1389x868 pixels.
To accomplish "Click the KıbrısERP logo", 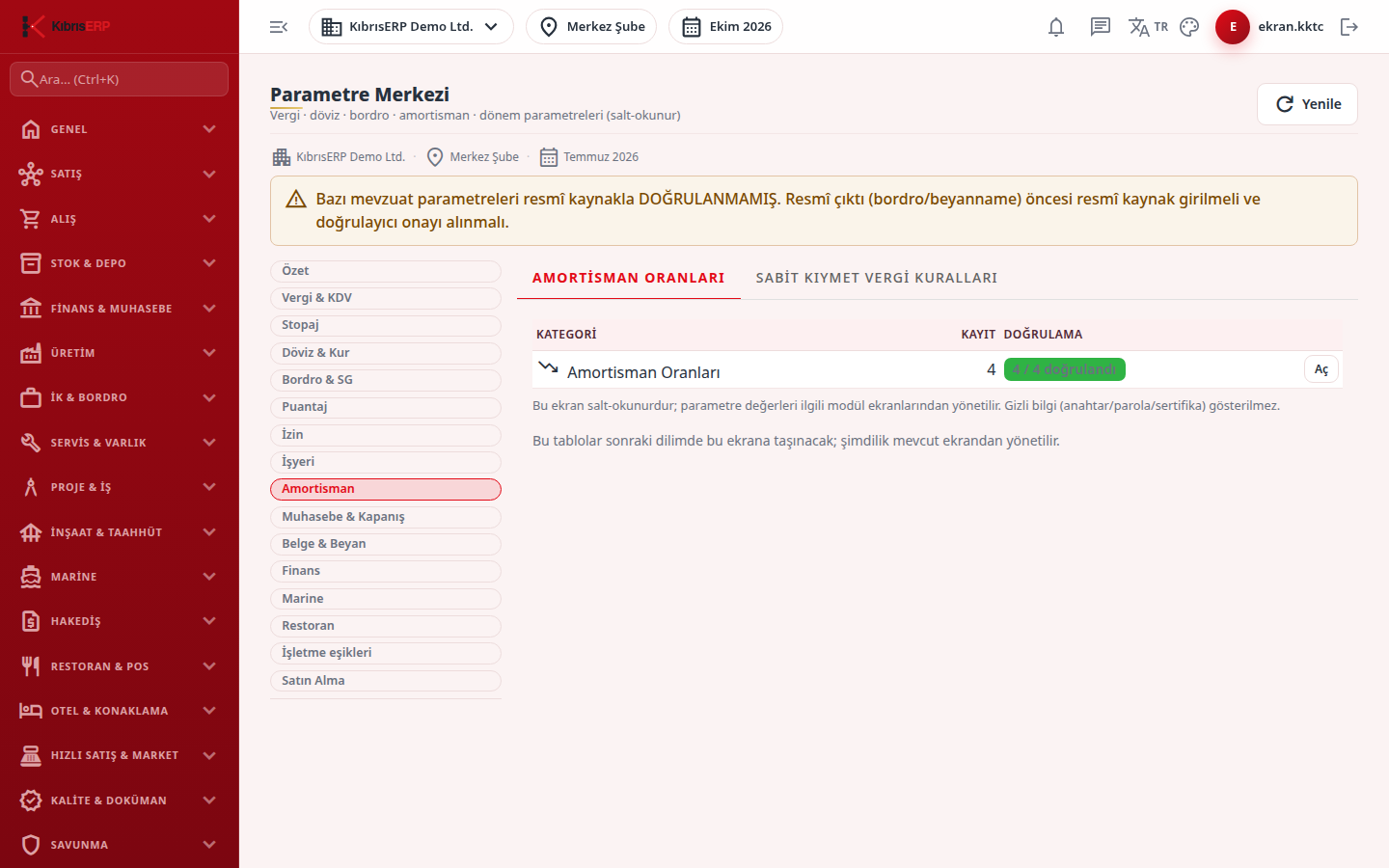I will [66, 26].
